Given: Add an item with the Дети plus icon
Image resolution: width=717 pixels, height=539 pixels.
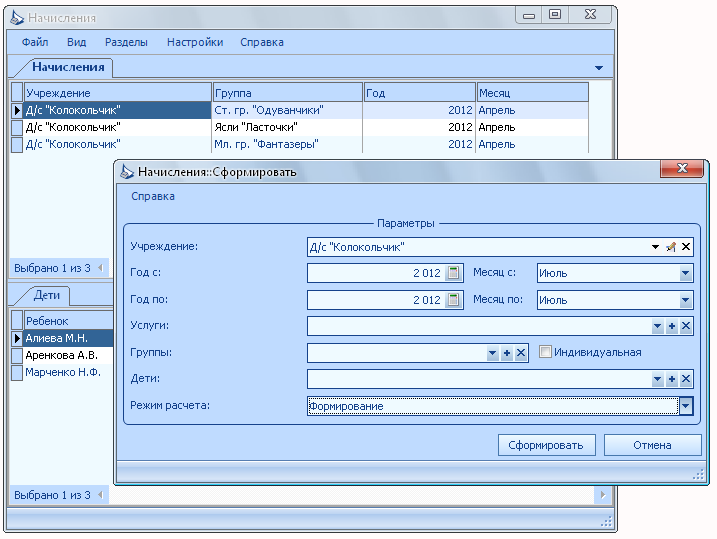Looking at the screenshot, I should pos(672,379).
